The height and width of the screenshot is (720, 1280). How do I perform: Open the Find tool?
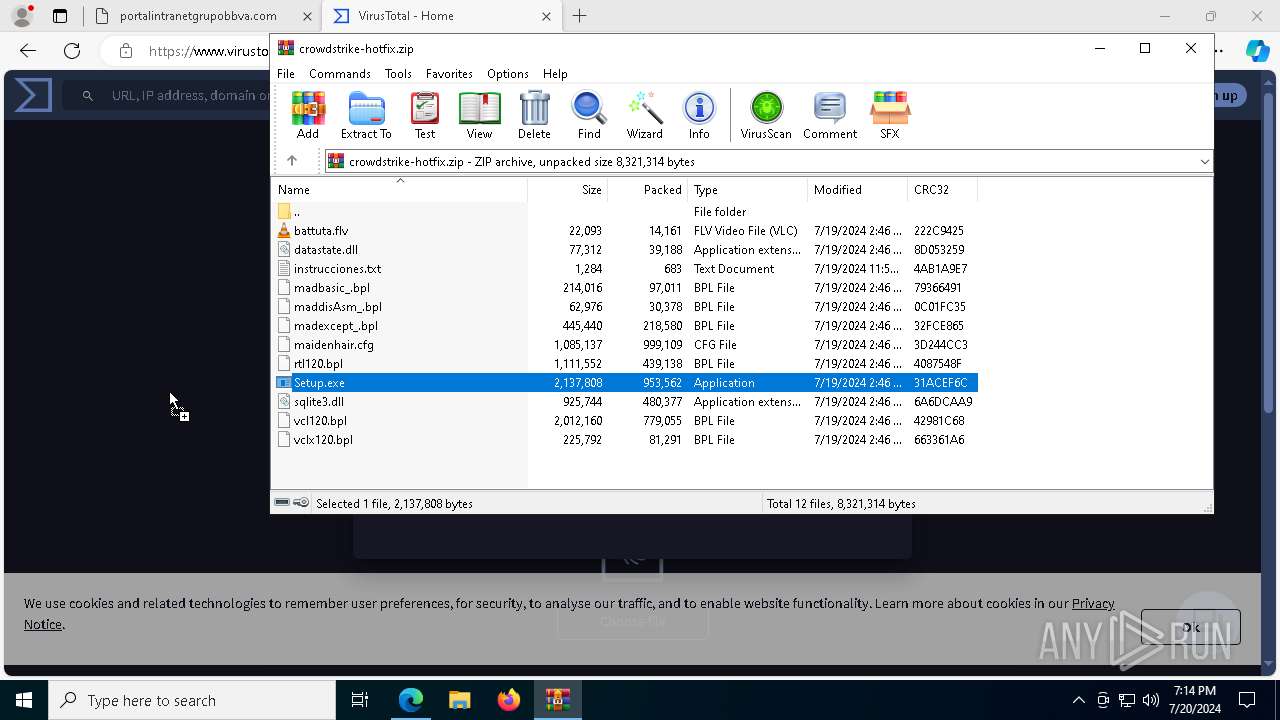589,115
